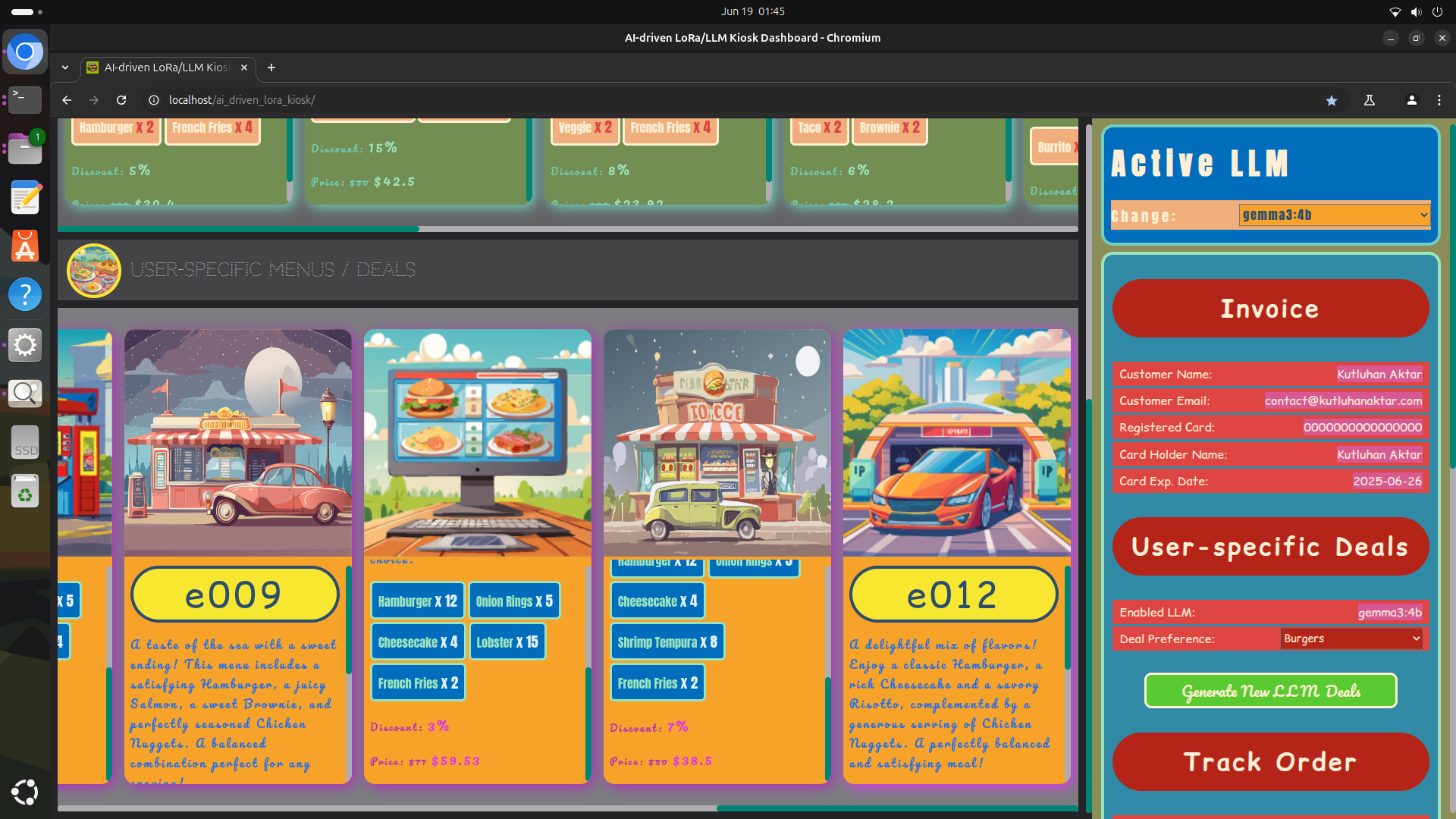
Task: View site information icon in address bar
Action: coord(154,100)
